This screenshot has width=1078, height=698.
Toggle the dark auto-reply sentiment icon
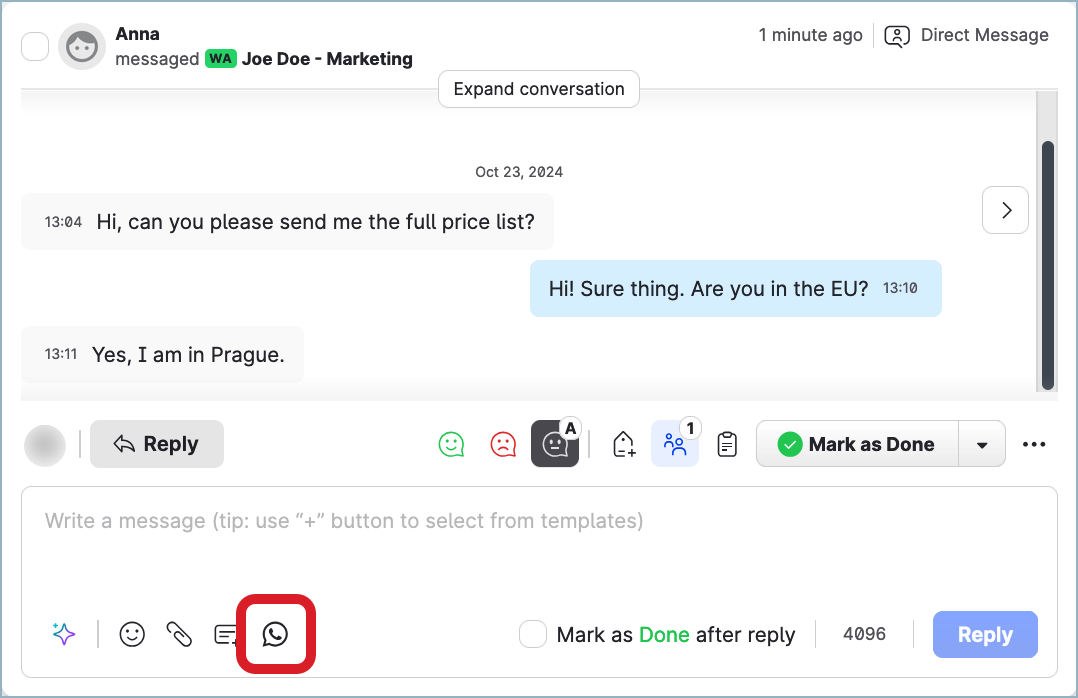[555, 443]
